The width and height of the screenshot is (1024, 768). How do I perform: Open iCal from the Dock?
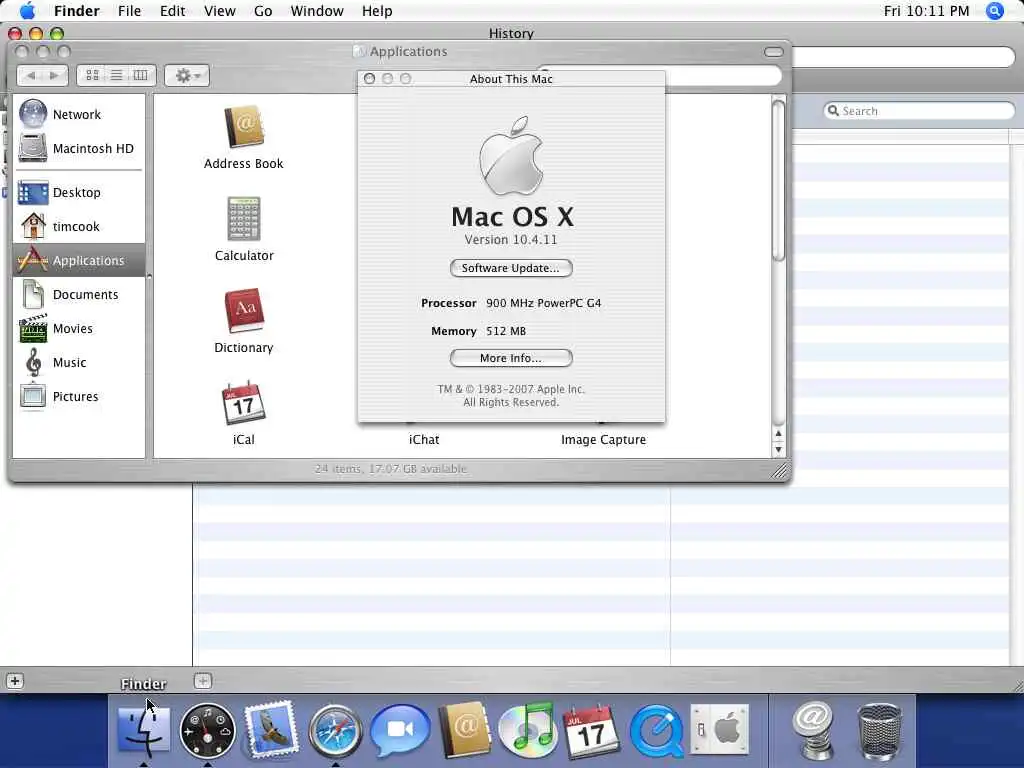(592, 731)
